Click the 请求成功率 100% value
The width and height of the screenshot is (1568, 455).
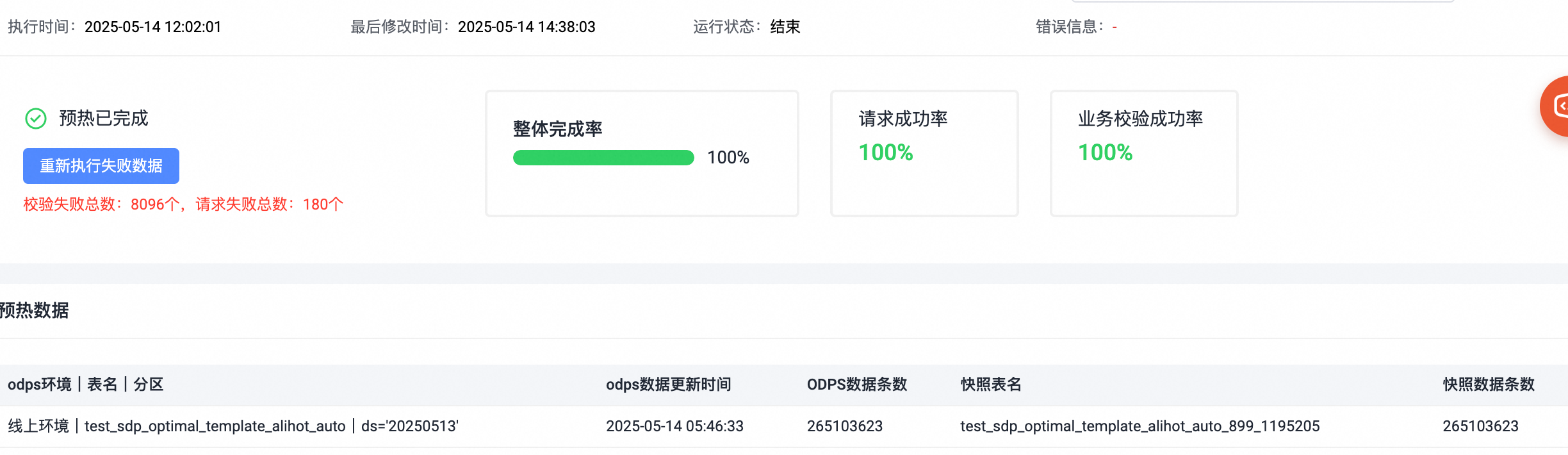tap(886, 153)
